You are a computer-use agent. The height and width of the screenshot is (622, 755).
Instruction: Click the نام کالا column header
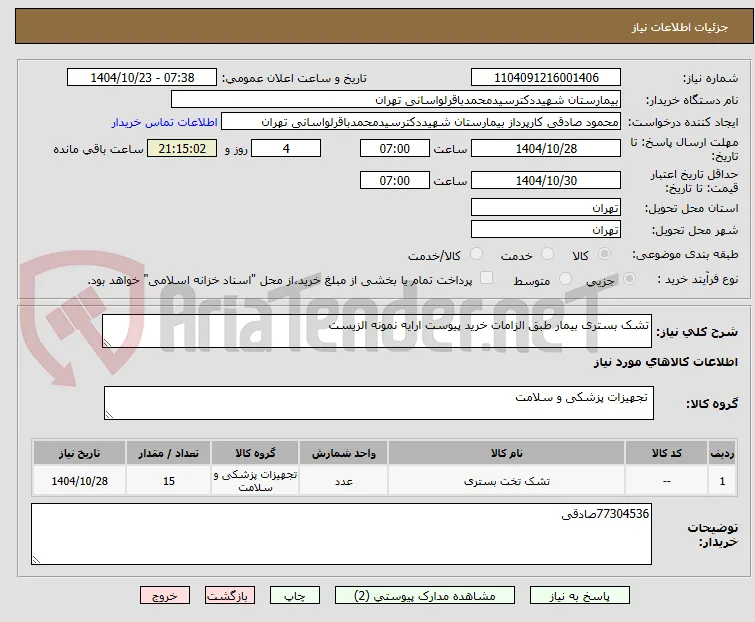coord(507,453)
